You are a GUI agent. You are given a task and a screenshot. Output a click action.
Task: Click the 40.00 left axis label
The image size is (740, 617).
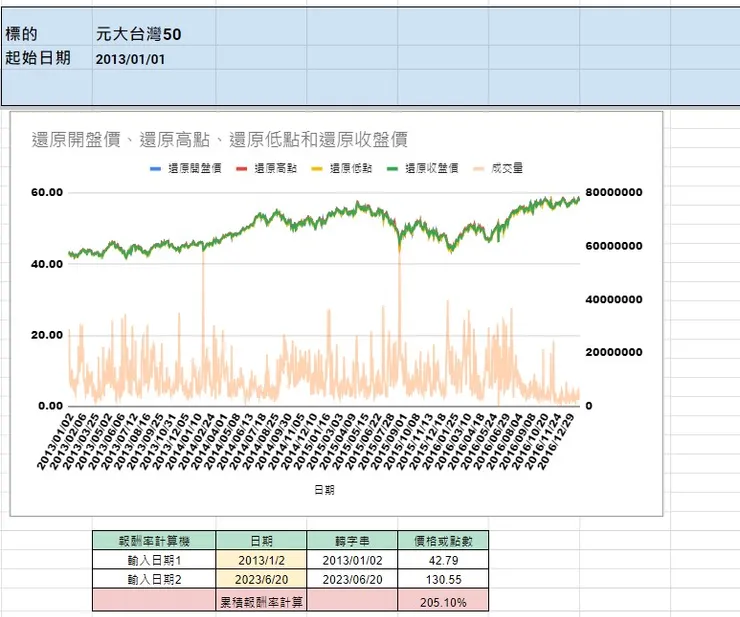coord(47,264)
